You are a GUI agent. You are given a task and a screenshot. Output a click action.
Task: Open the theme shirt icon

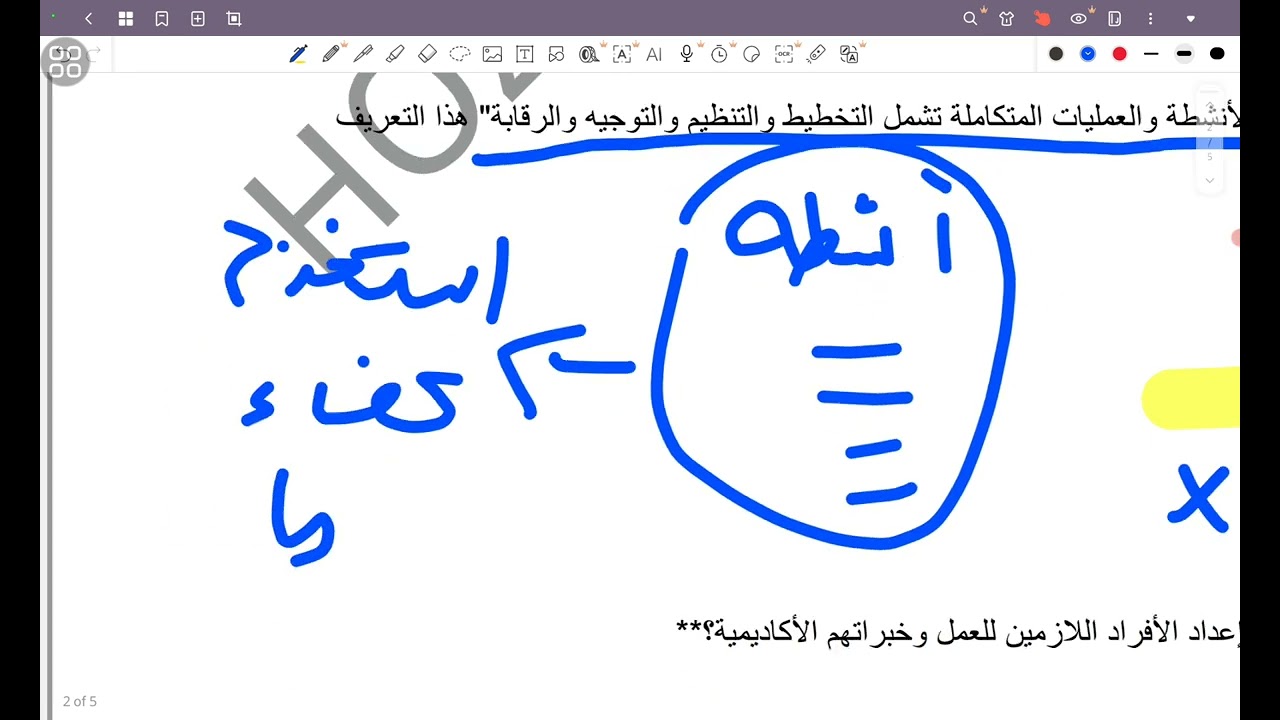[x=1006, y=18]
